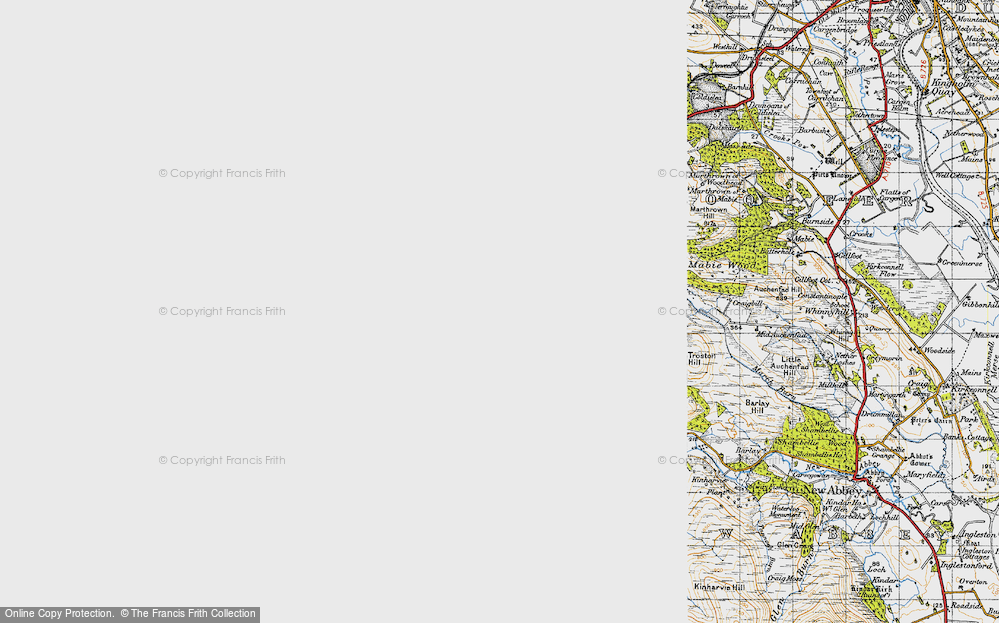Viewport: 999px width, 623px height.
Task: Select the Burnside label
Action: click(x=817, y=221)
